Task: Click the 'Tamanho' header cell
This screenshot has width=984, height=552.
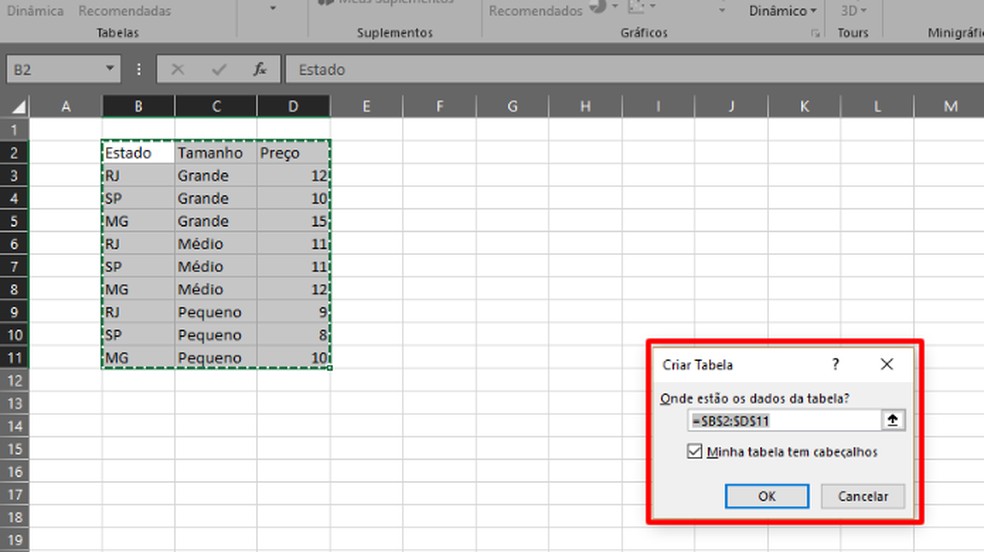Action: [x=216, y=153]
